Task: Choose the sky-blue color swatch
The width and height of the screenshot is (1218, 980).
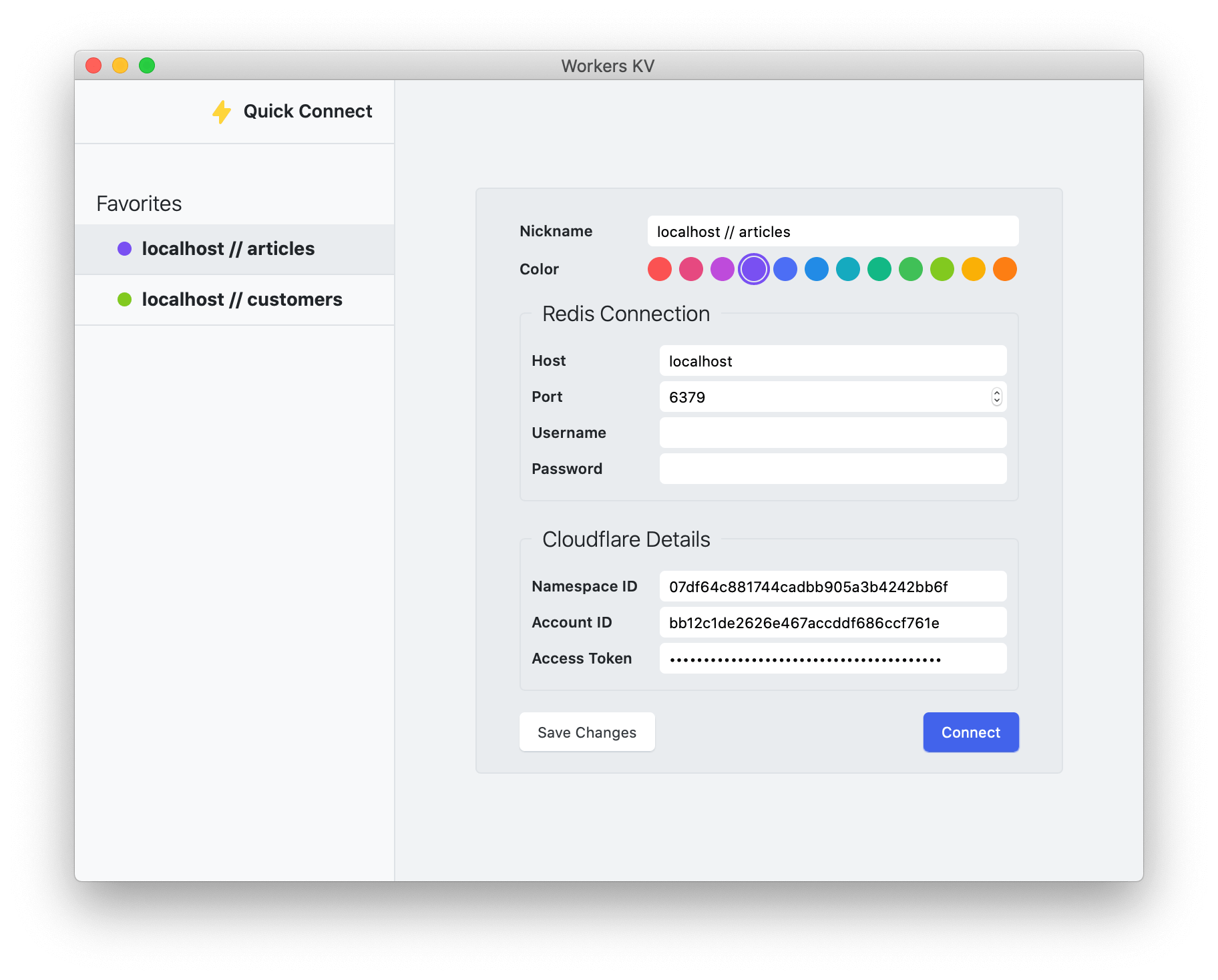Action: pyautogui.click(x=816, y=269)
